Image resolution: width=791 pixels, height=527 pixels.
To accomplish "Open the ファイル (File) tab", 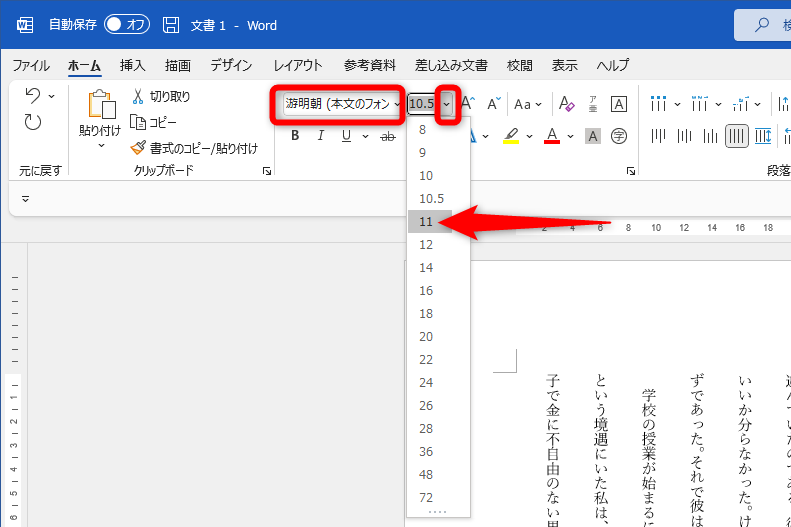I will click(31, 66).
